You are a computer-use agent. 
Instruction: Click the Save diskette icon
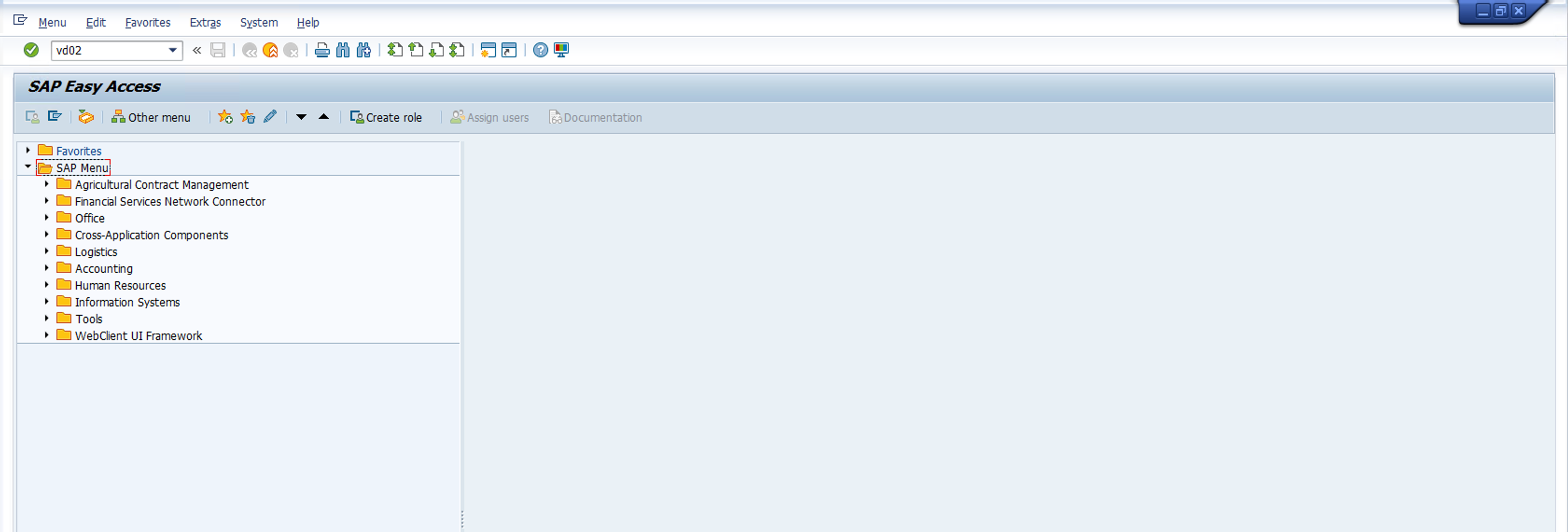tap(218, 50)
